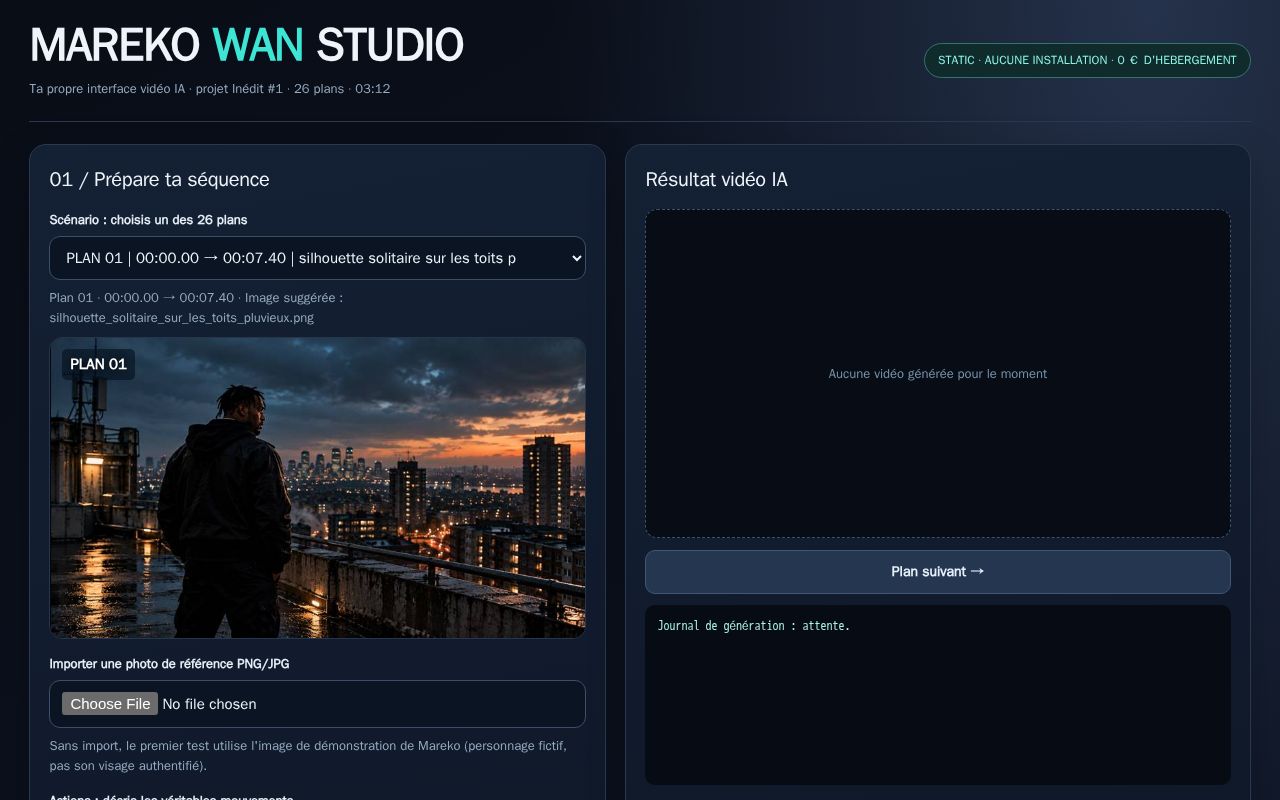Click the 'Plan suivant →' button
The image size is (1280, 800).
point(937,572)
